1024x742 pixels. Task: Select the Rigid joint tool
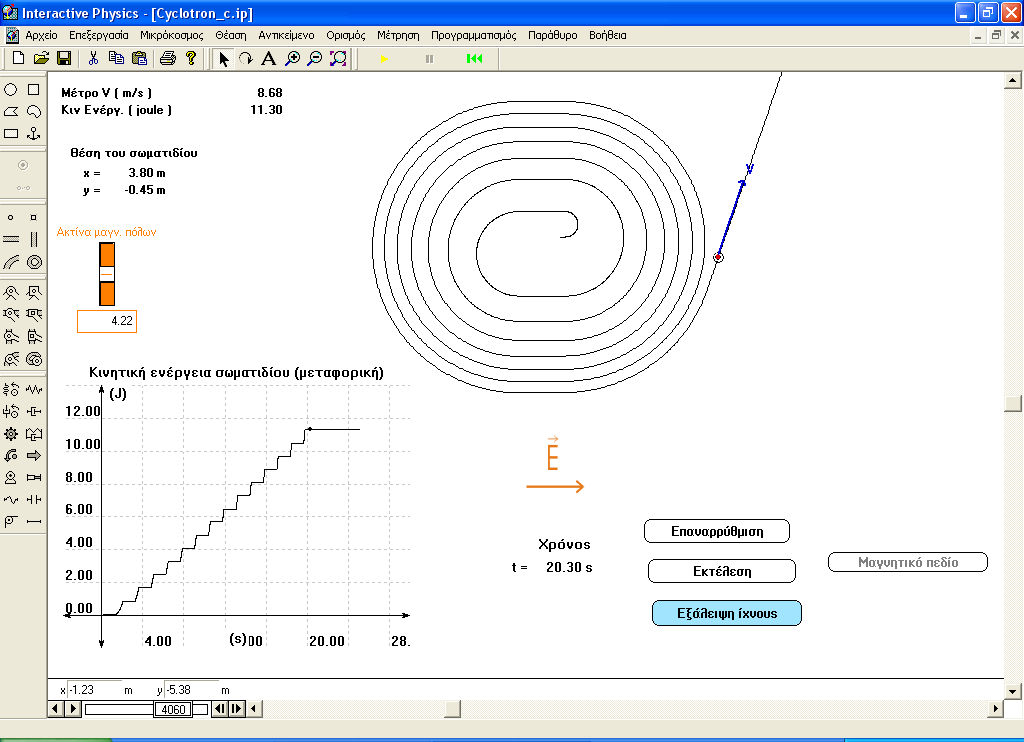[33, 292]
